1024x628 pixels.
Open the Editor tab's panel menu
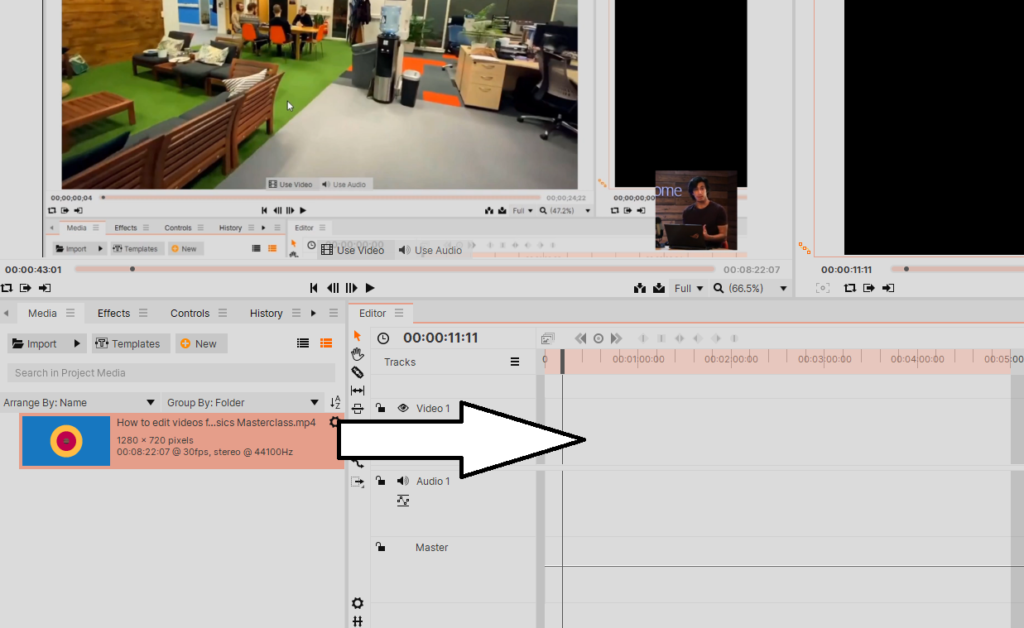click(x=399, y=313)
